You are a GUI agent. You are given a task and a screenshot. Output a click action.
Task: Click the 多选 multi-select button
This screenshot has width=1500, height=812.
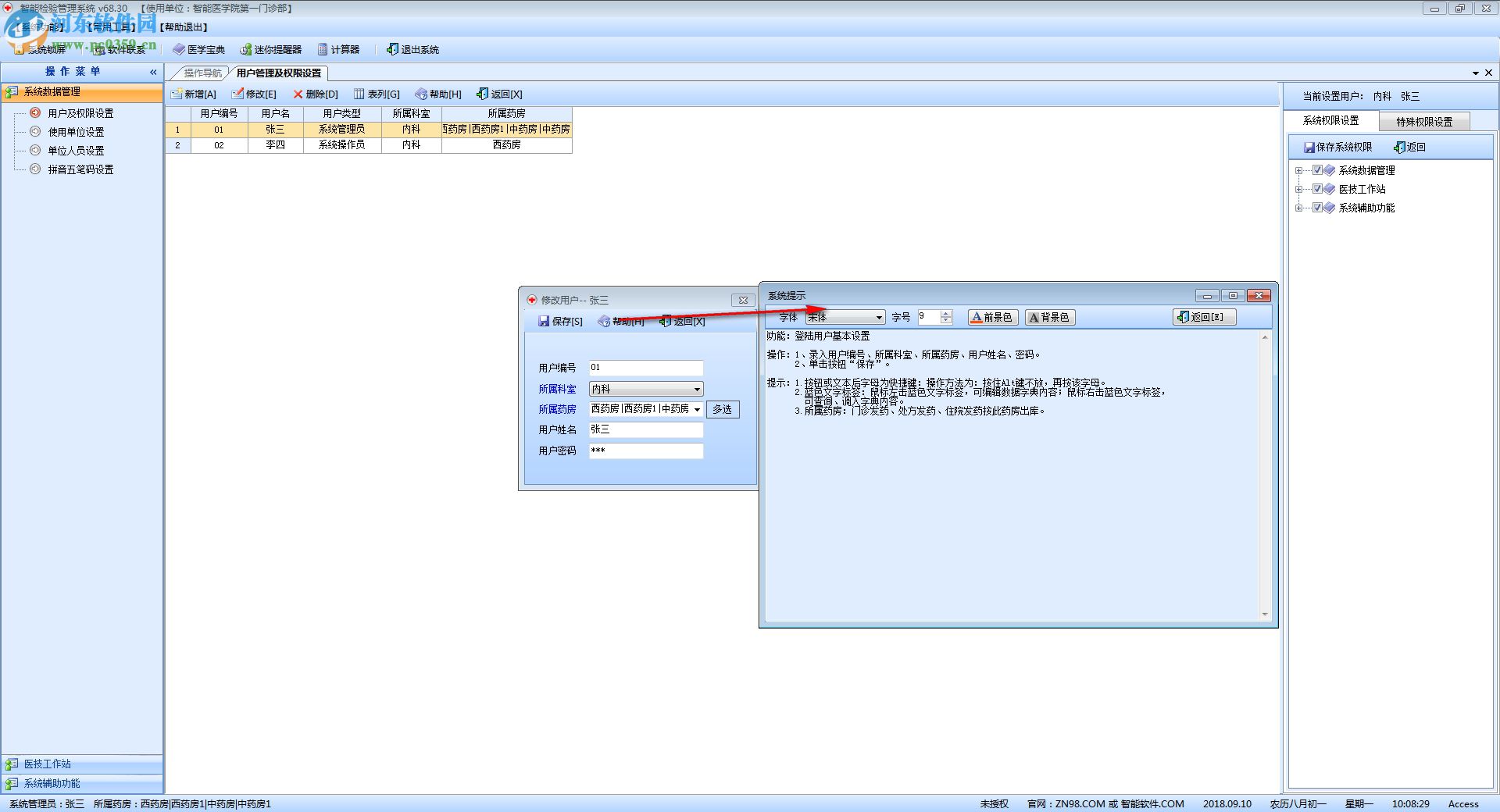point(723,409)
